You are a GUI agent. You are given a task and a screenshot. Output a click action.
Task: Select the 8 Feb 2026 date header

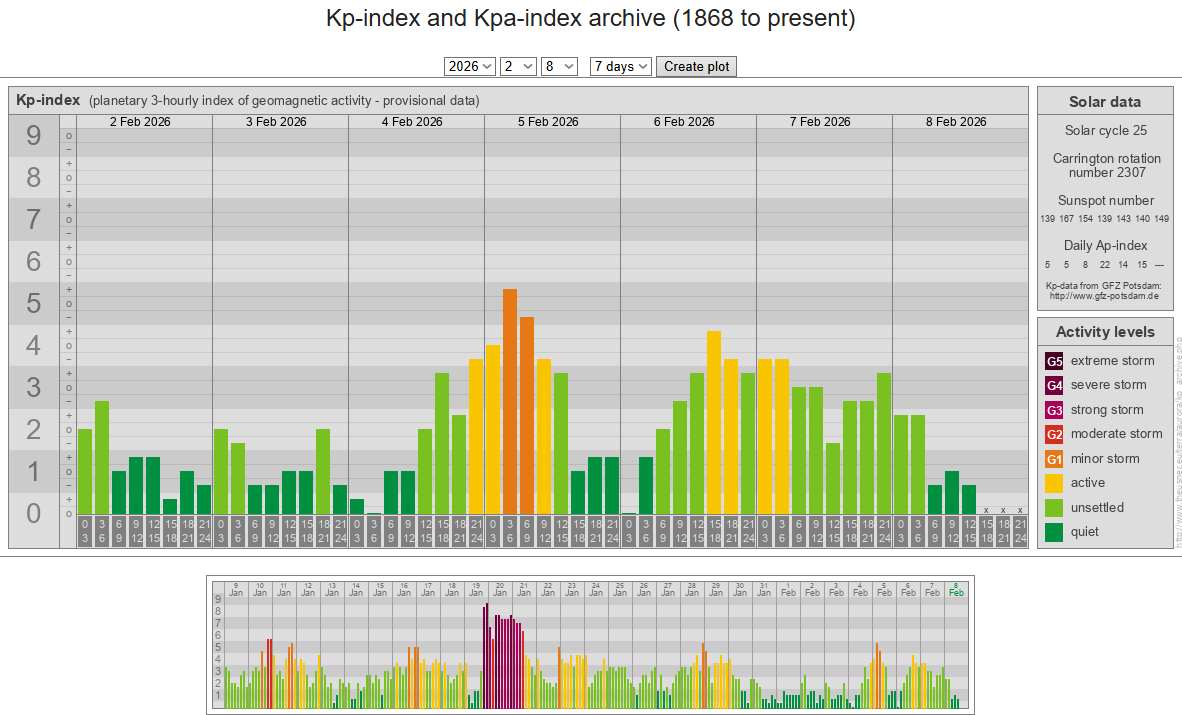click(956, 122)
